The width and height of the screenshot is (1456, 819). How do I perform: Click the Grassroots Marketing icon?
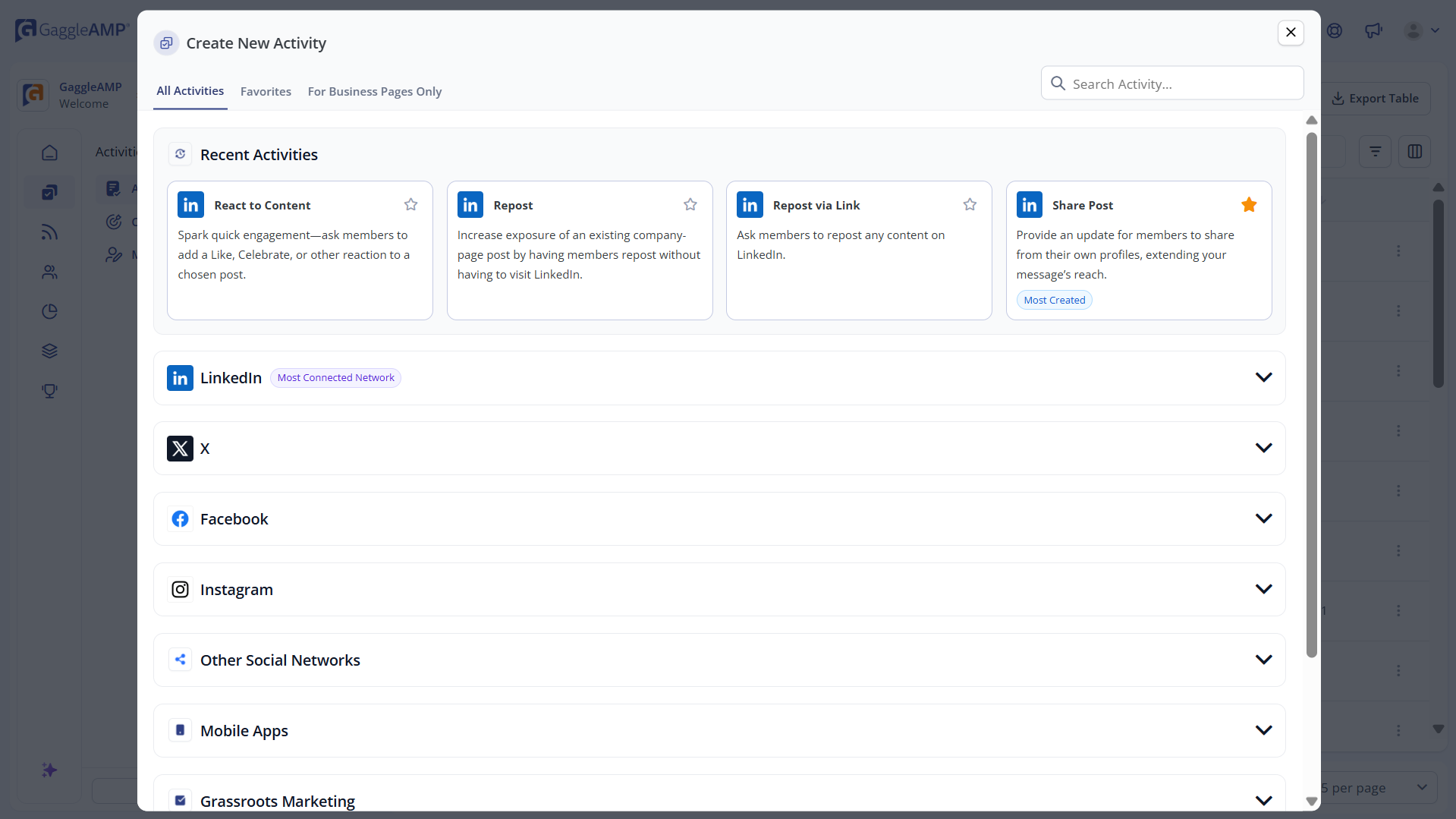(180, 801)
